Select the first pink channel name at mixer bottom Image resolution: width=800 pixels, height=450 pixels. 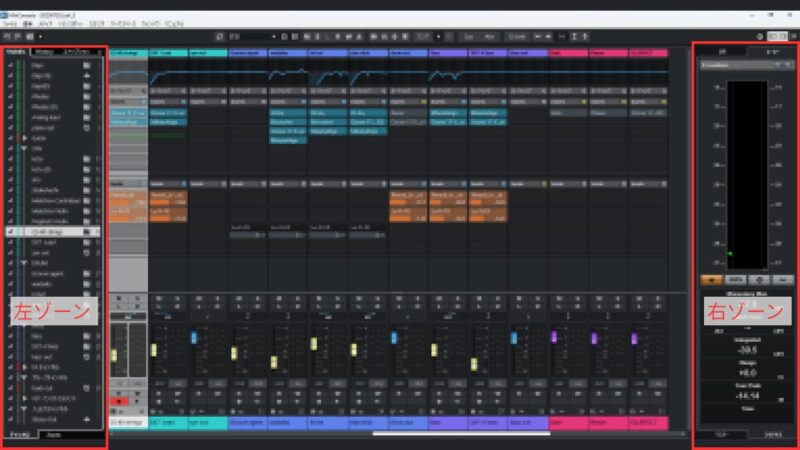(568, 423)
